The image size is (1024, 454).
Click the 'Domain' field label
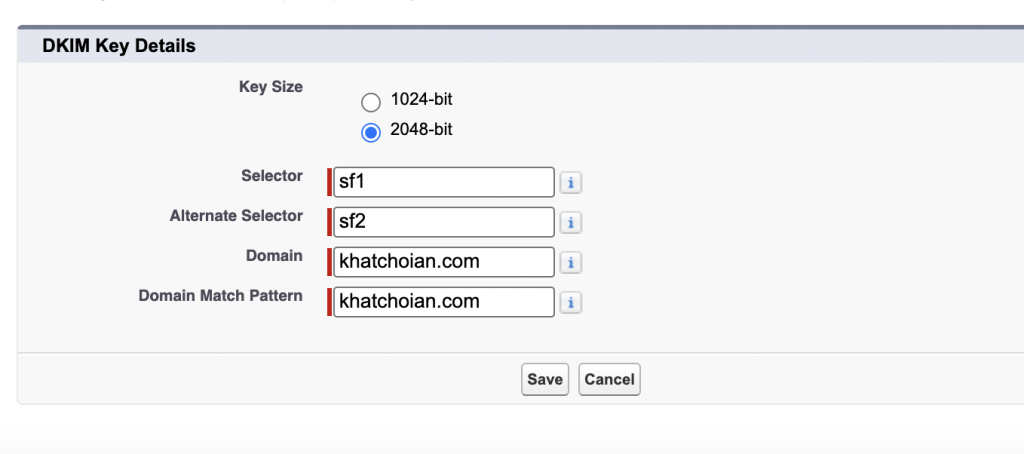pos(274,256)
